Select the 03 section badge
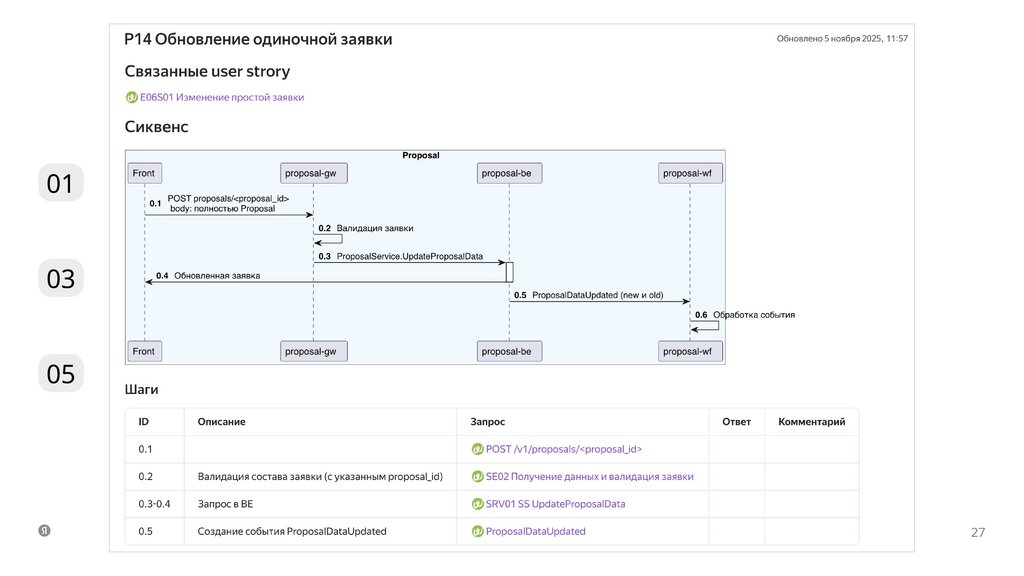Screen dimensions: 1024x576 point(61,279)
